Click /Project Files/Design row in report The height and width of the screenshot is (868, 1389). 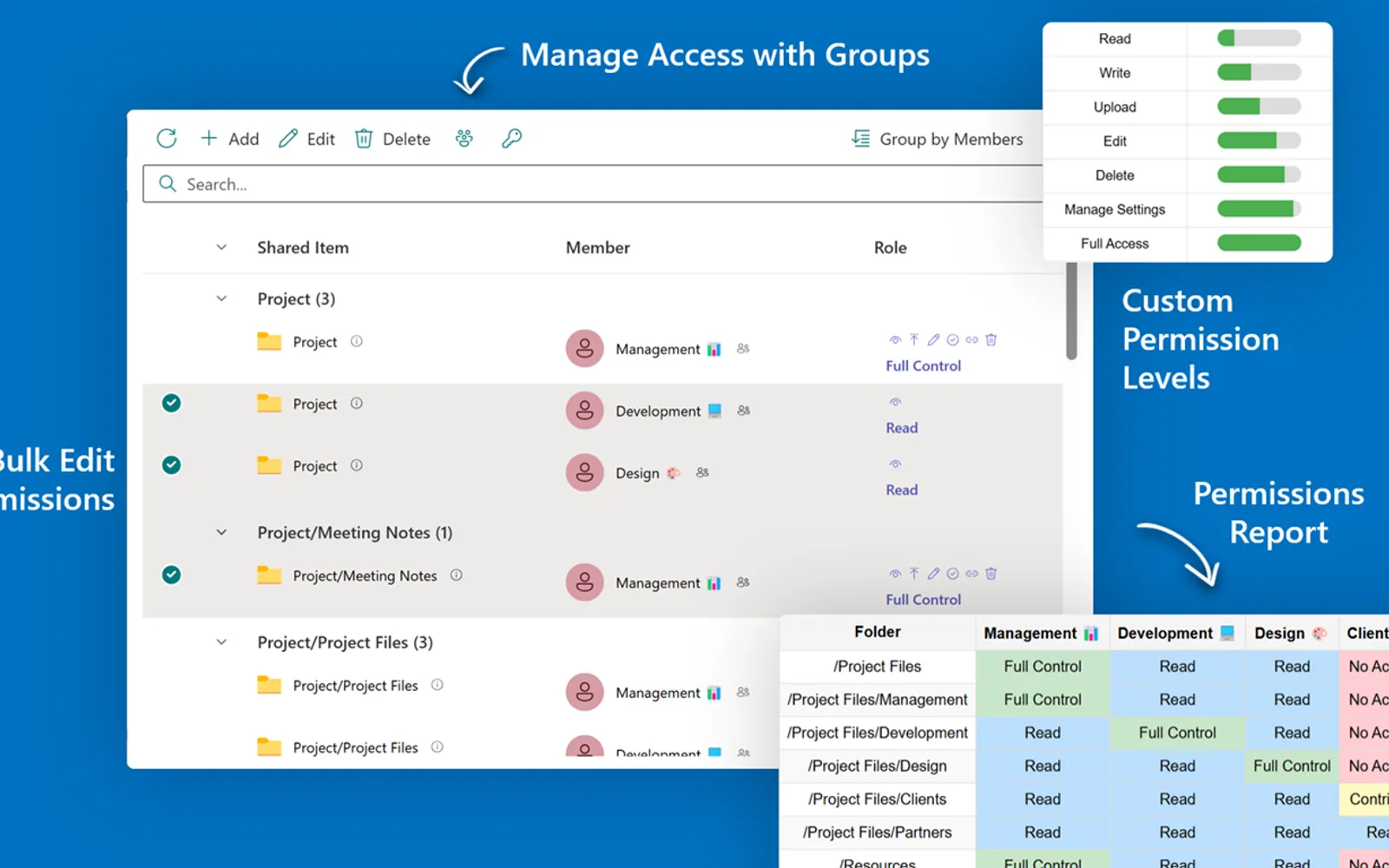coord(878,766)
